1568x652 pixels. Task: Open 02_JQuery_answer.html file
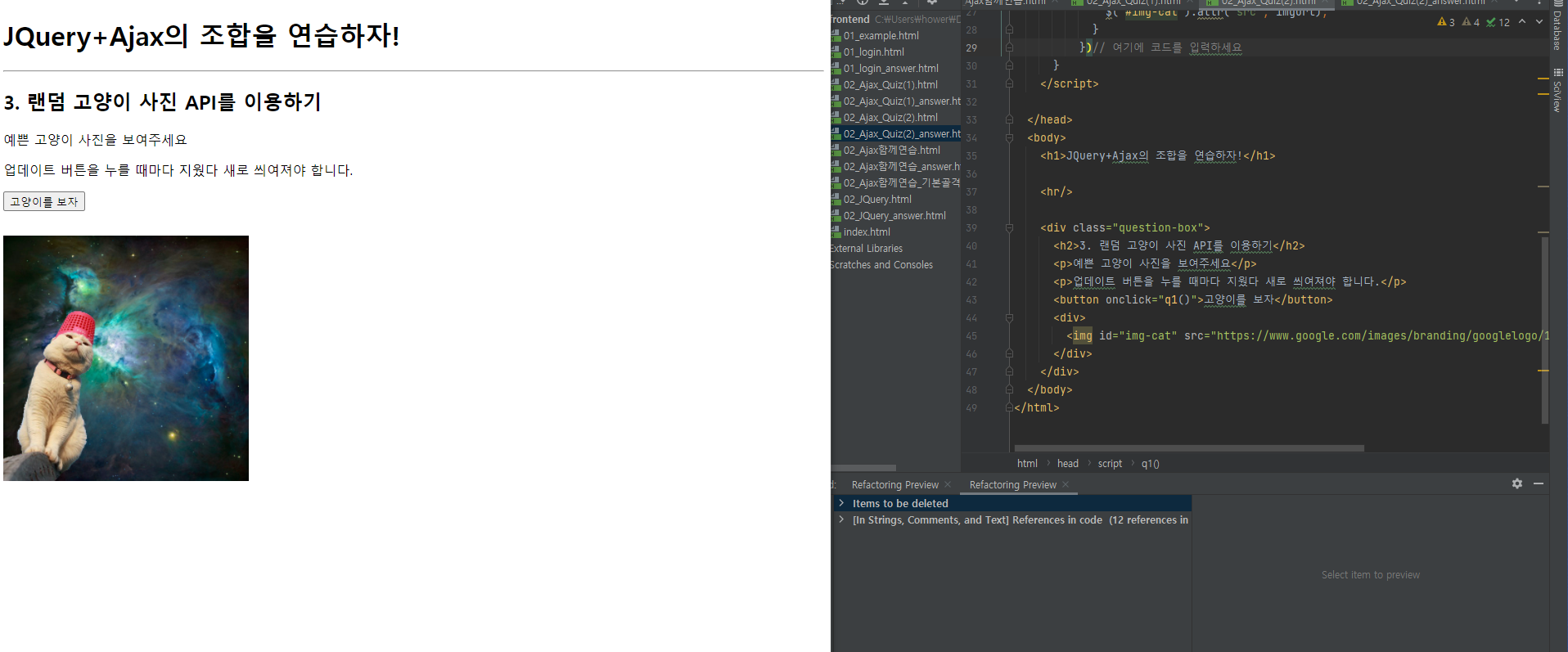click(894, 216)
